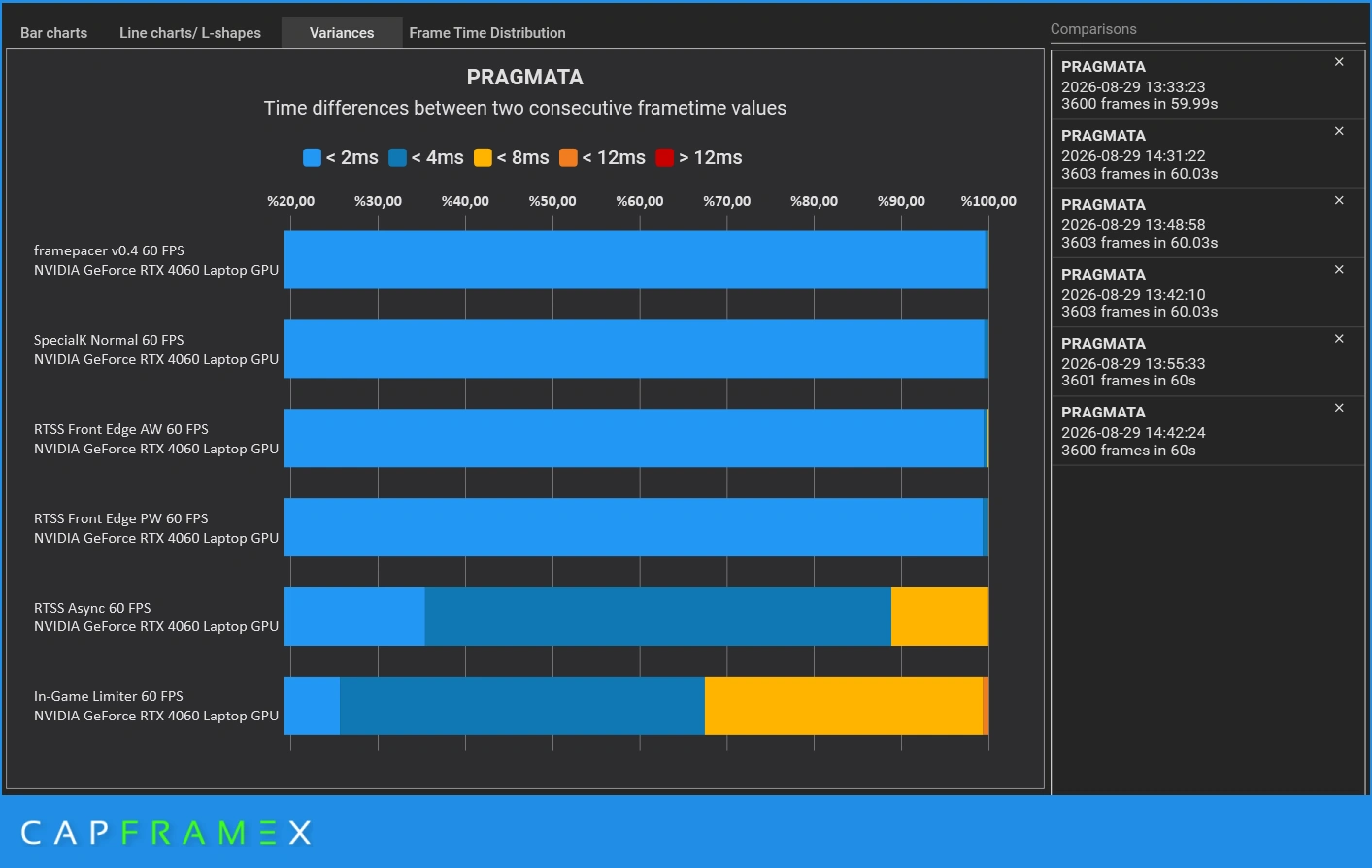Open the Frame Time Distribution tab
Screen dimensions: 1372x868
[487, 33]
